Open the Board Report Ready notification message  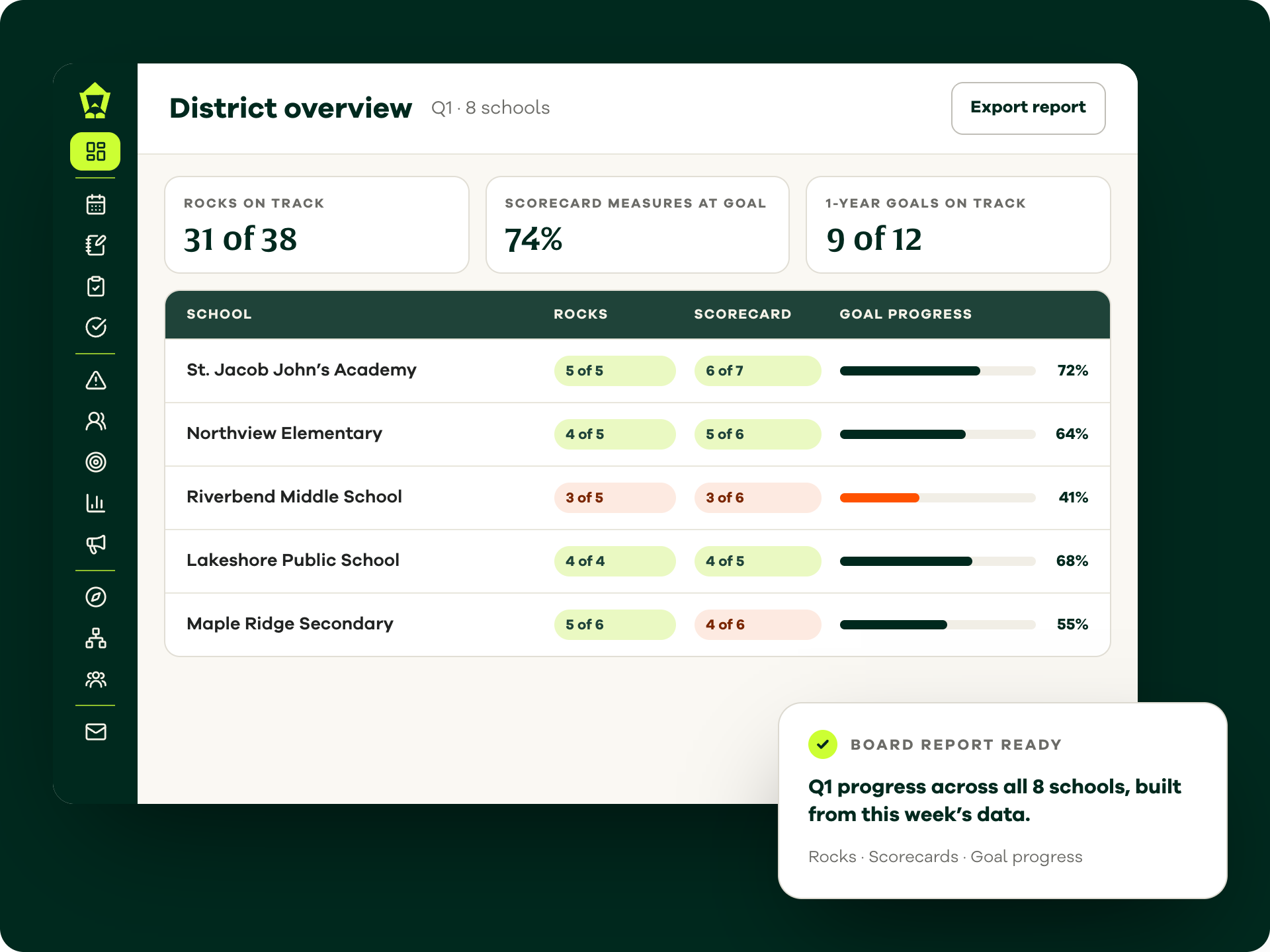1003,801
